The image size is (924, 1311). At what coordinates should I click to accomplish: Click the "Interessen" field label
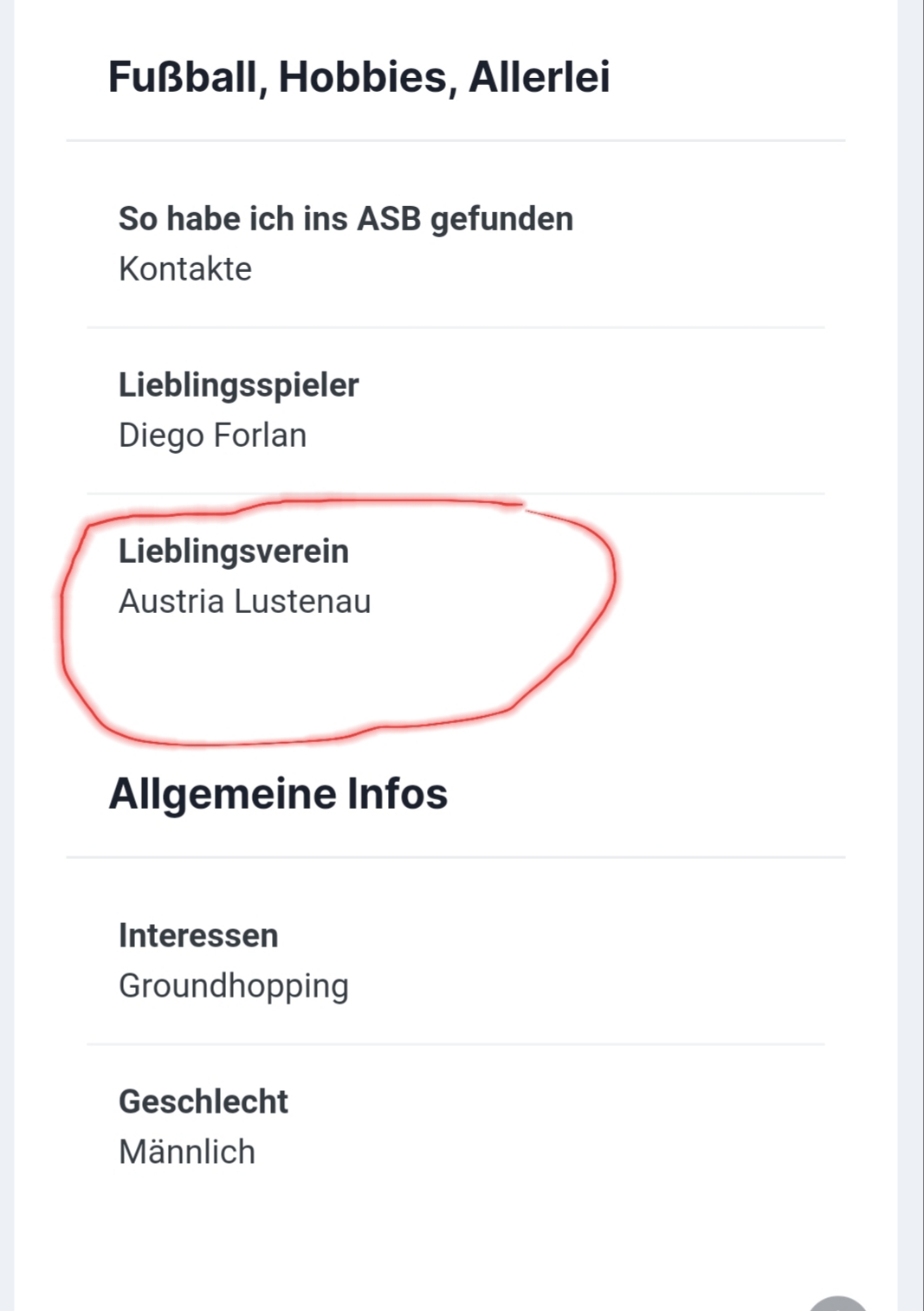198,936
